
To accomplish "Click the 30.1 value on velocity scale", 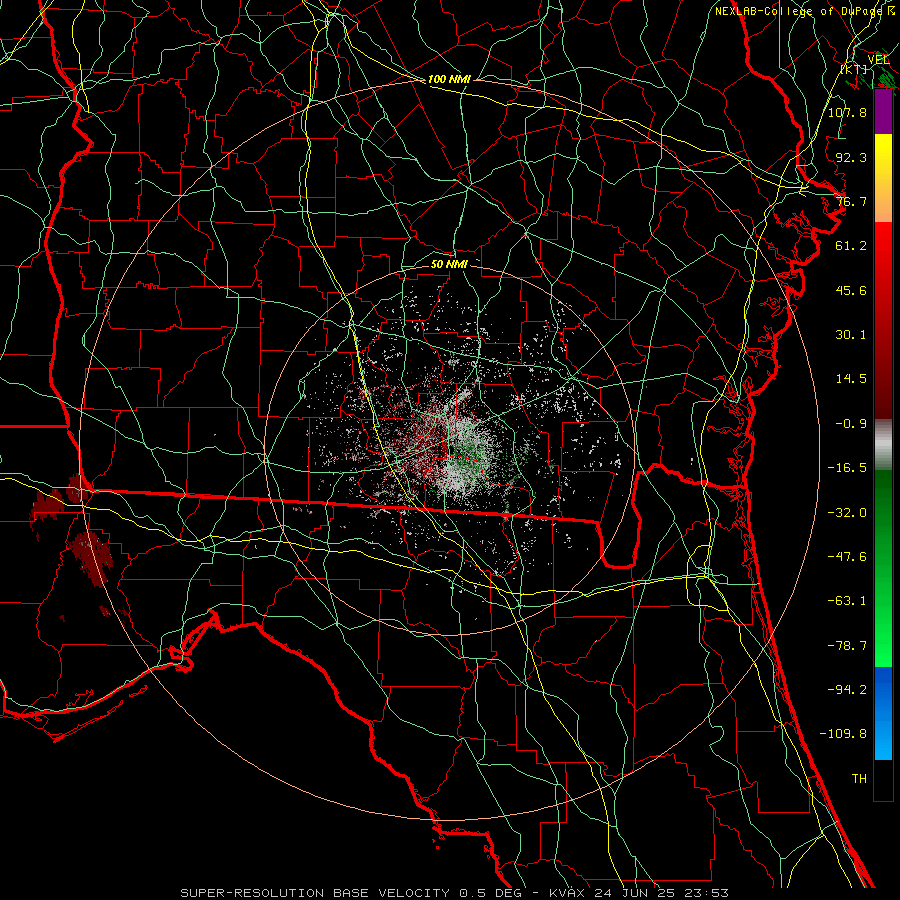I will tap(851, 335).
